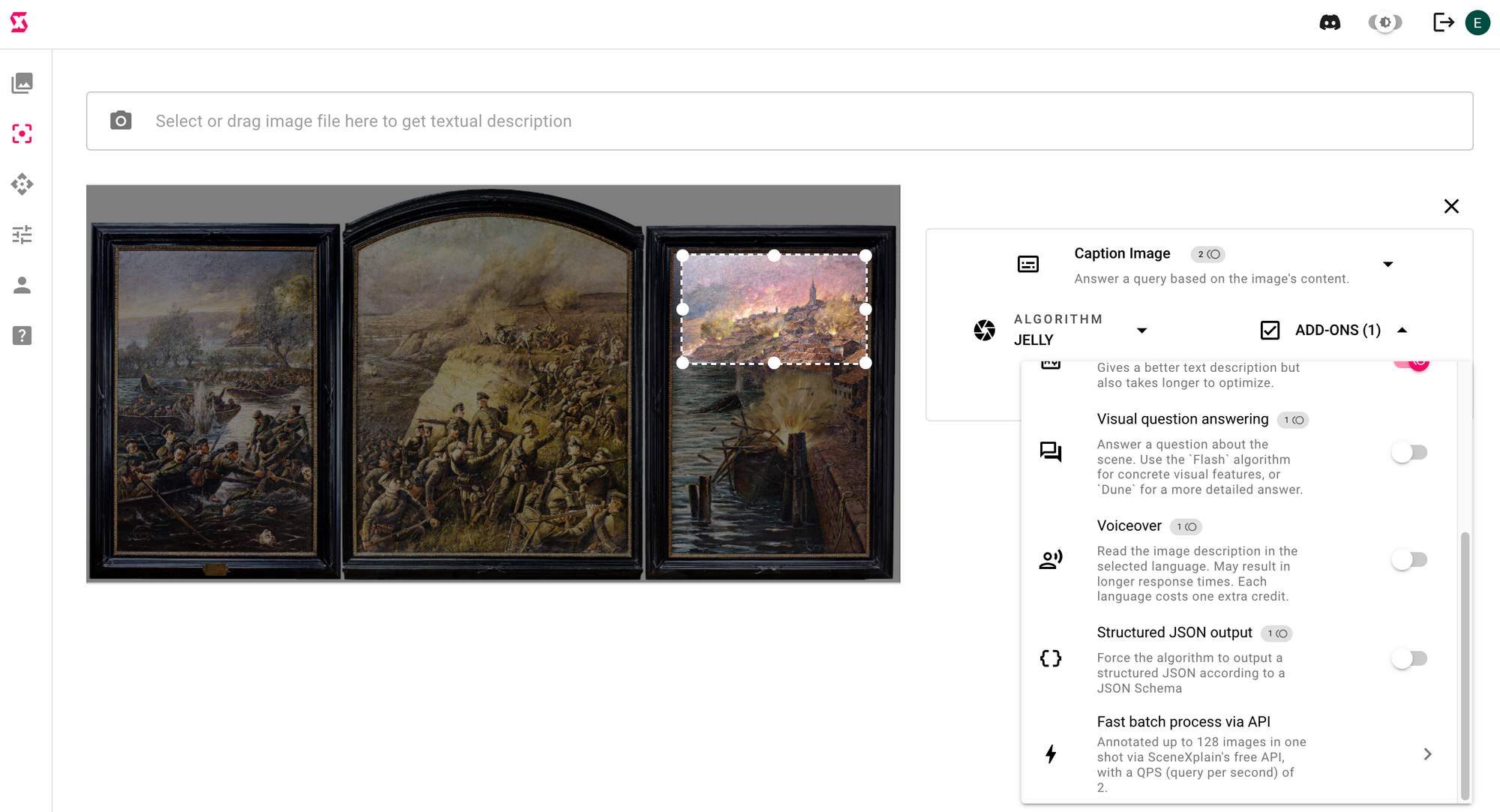Screen dimensions: 1500x812
Task: Click the camera upload icon
Action: 121,121
